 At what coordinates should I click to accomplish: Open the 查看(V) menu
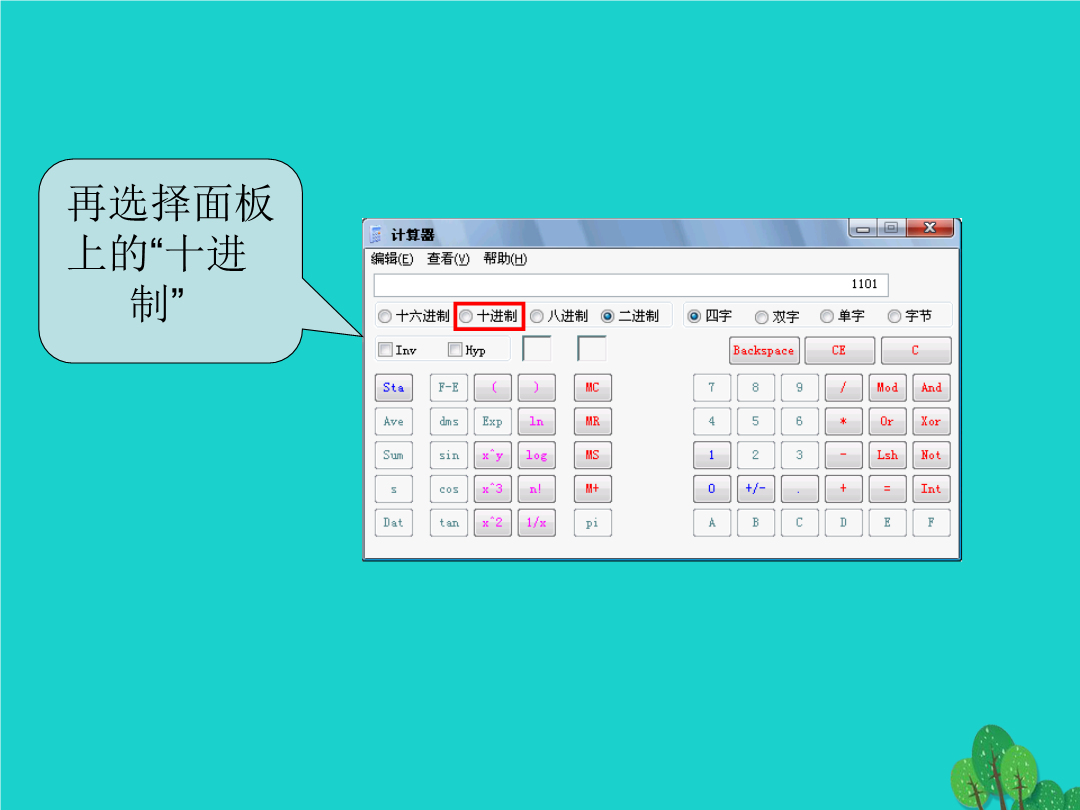pos(448,259)
